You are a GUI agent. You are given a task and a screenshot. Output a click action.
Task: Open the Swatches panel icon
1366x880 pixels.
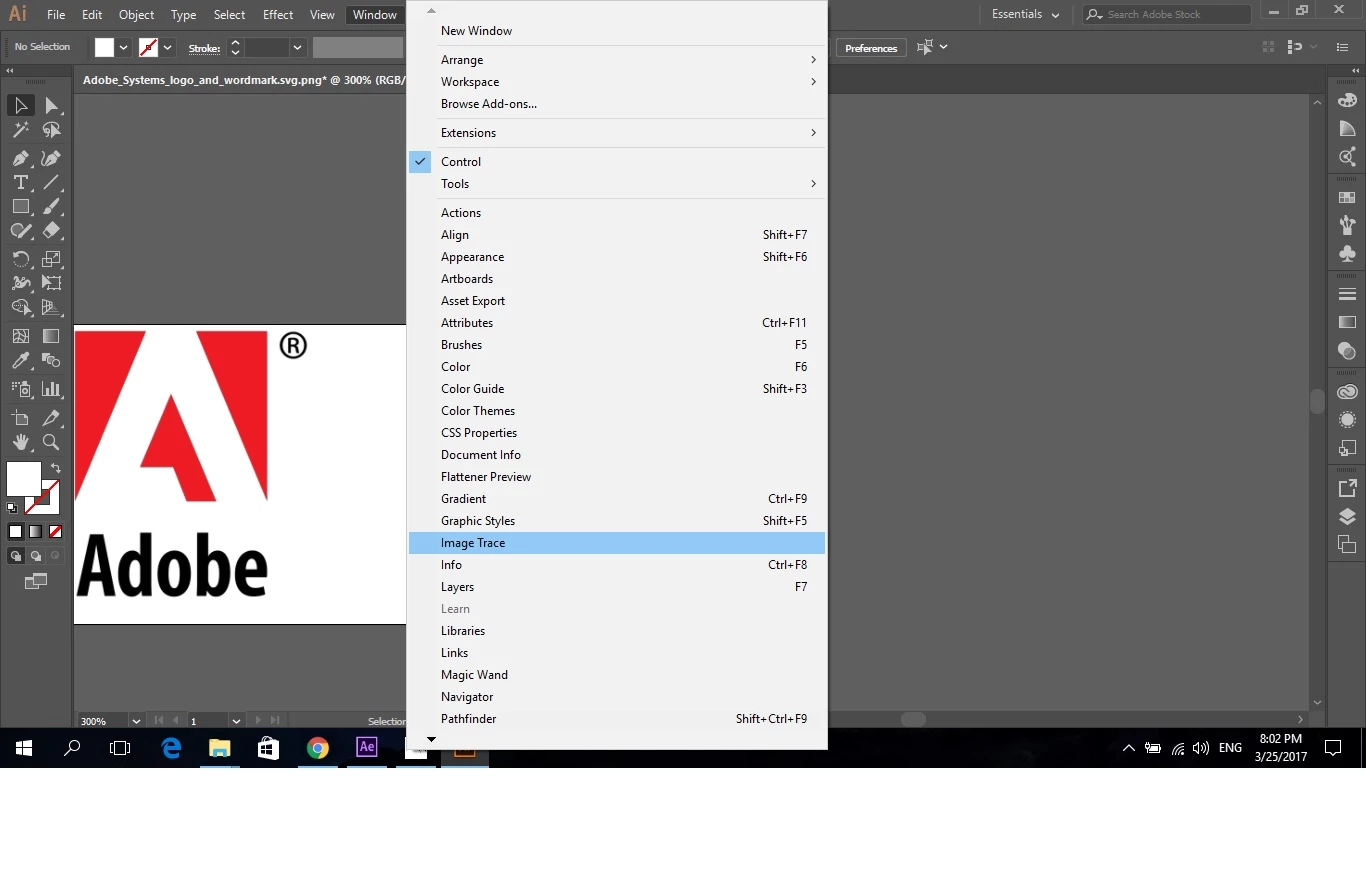pyautogui.click(x=1347, y=198)
